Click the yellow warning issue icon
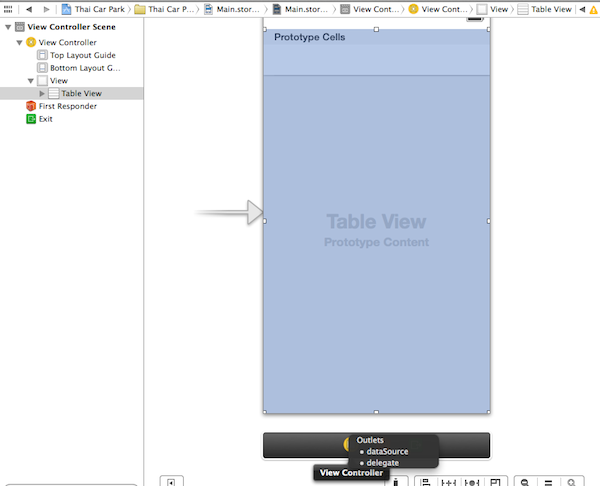Screen dimensions: 600x486 click(594, 10)
